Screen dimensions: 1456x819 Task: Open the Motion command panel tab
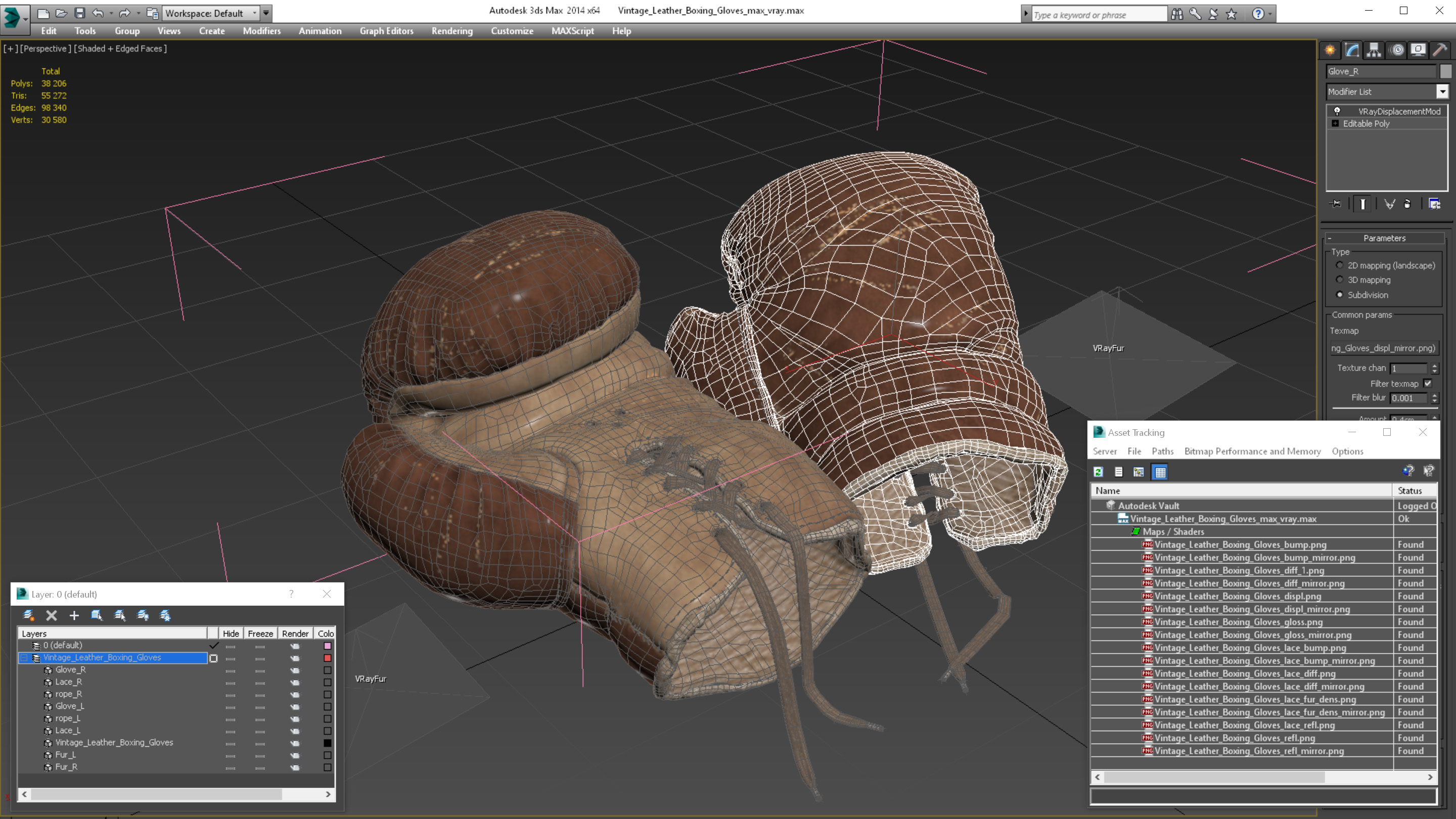click(x=1397, y=51)
